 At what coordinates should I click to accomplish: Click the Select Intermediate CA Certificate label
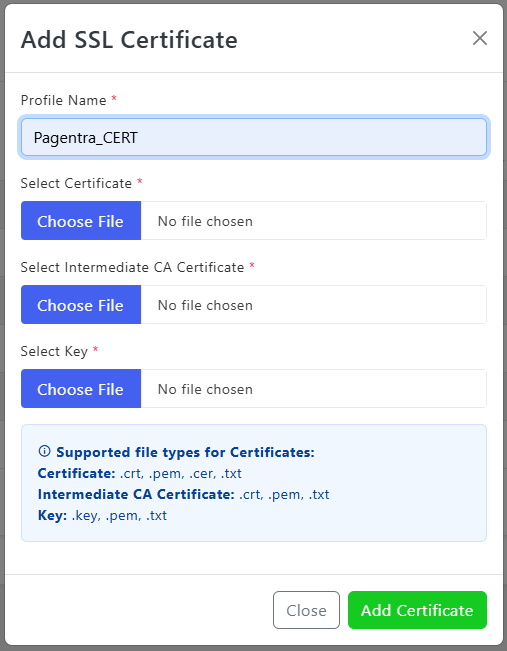tap(132, 267)
